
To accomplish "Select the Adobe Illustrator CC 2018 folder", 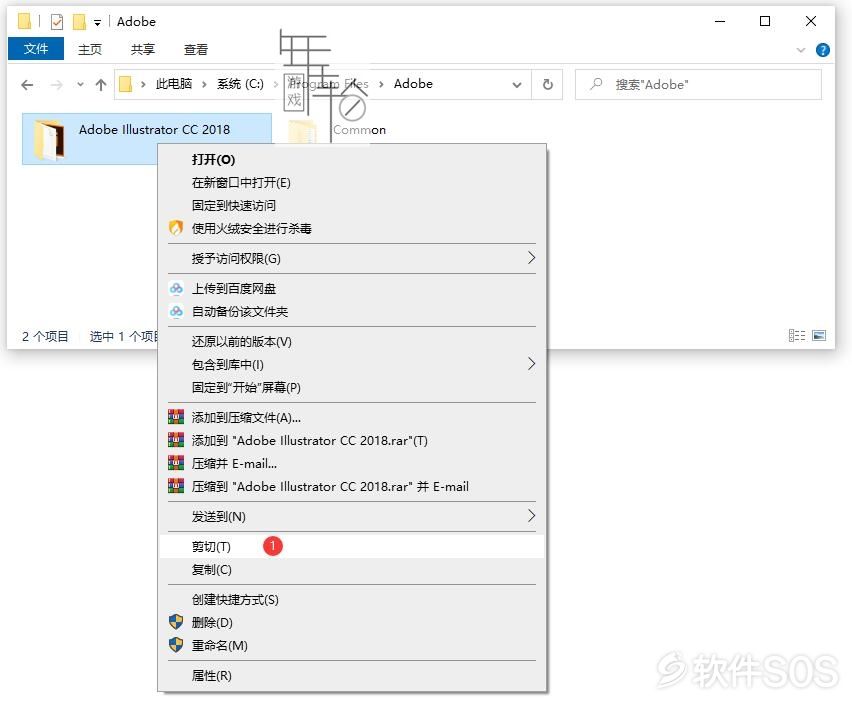I will [x=147, y=139].
